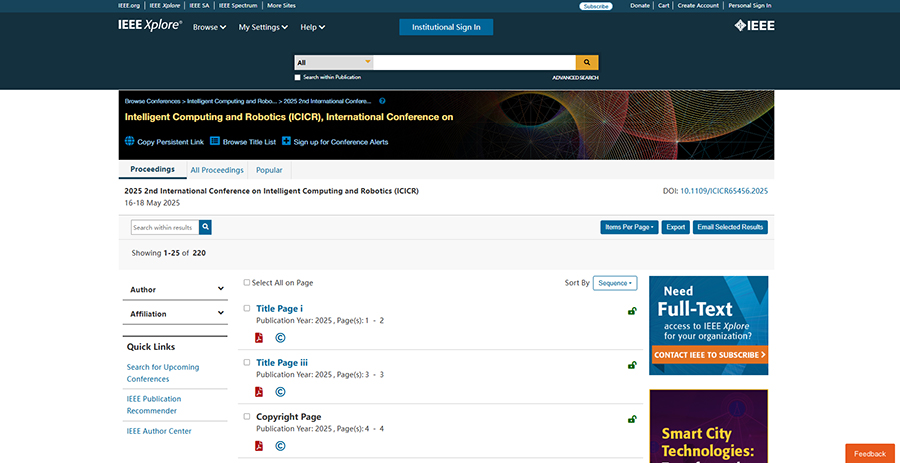Tick the checkbox next to Title Page iii
900x463 pixels.
pyautogui.click(x=247, y=362)
